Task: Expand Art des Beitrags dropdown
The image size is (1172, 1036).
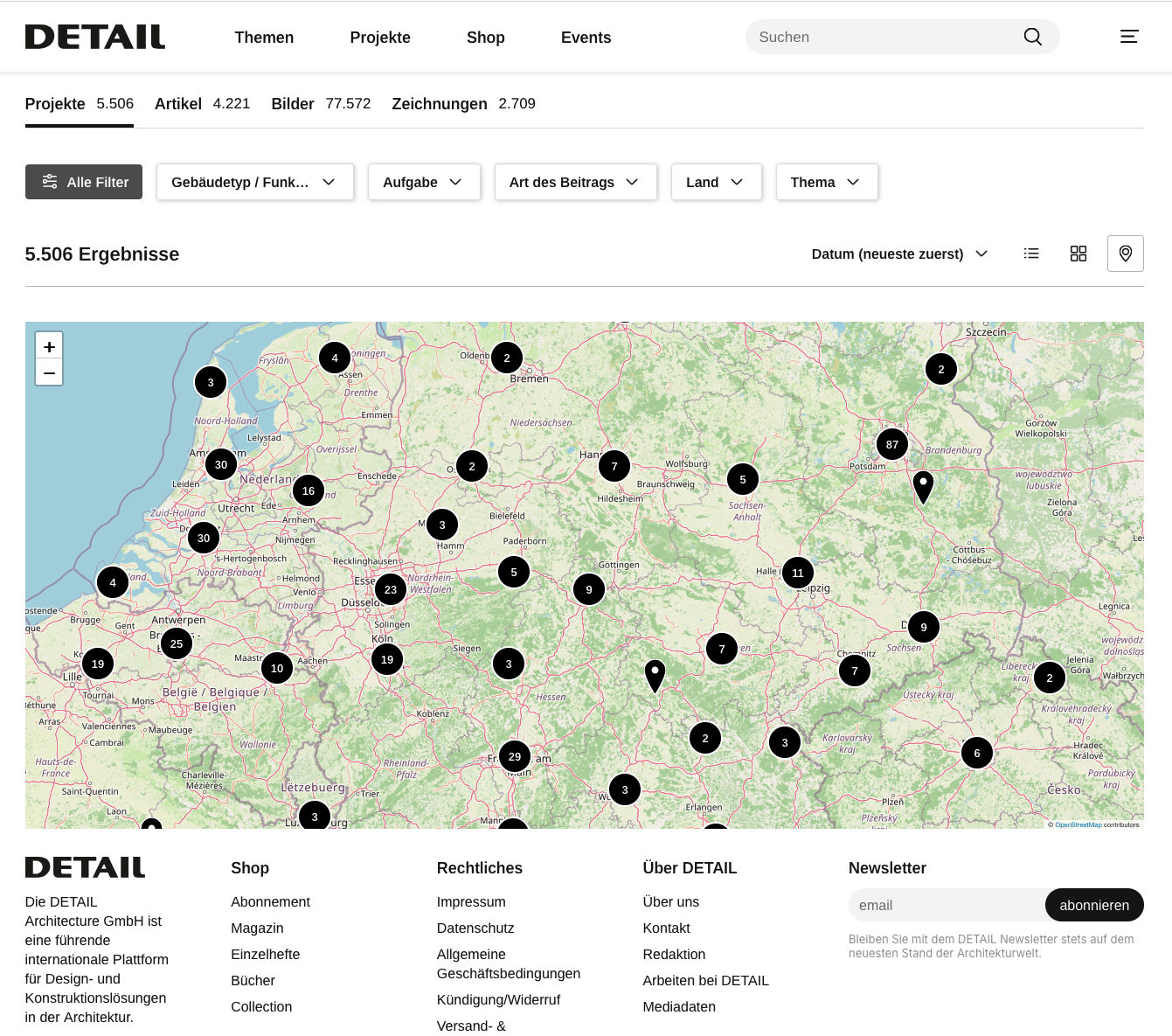Action: pyautogui.click(x=576, y=182)
